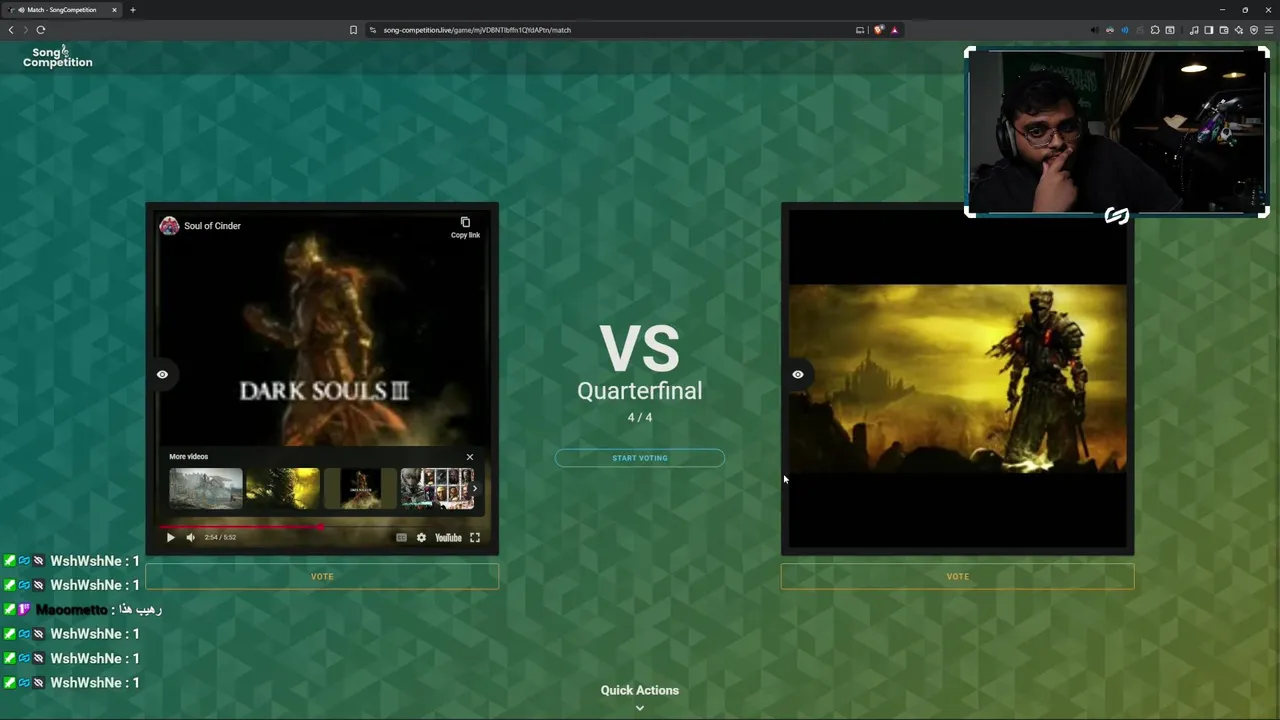Bookmark this page
The height and width of the screenshot is (720, 1280).
coord(353,30)
